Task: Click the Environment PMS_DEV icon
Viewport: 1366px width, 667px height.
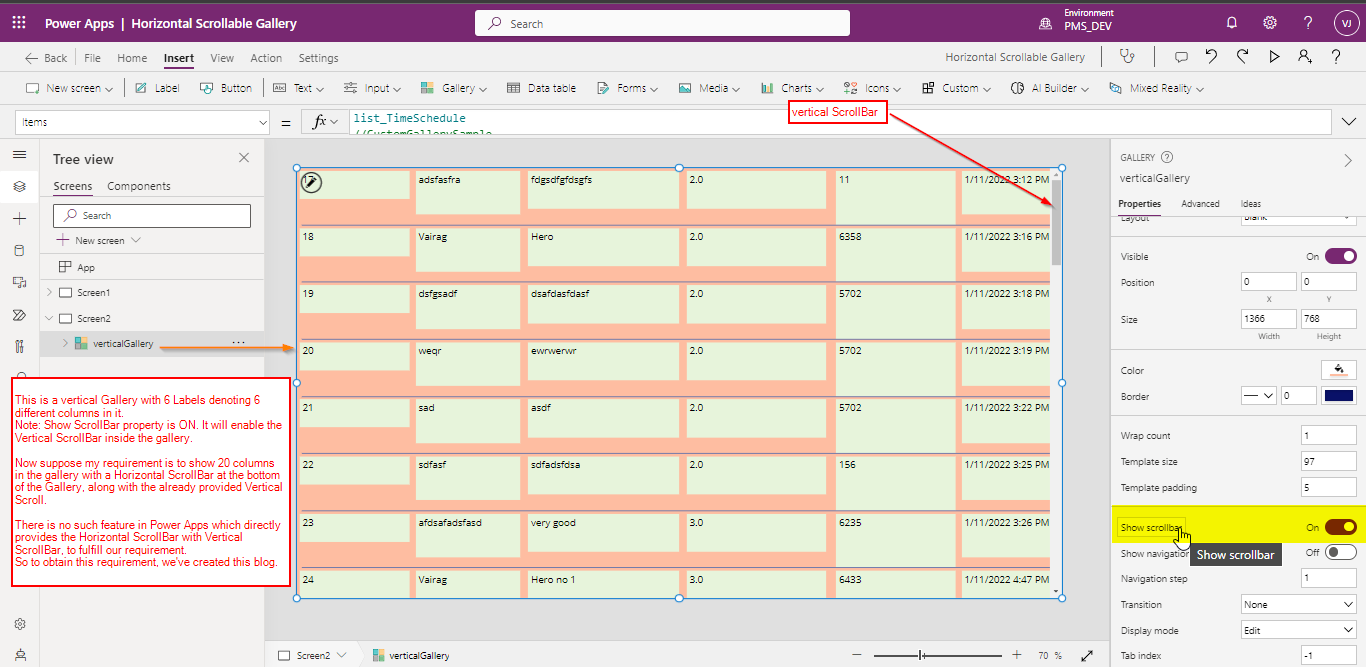Action: 1046,23
